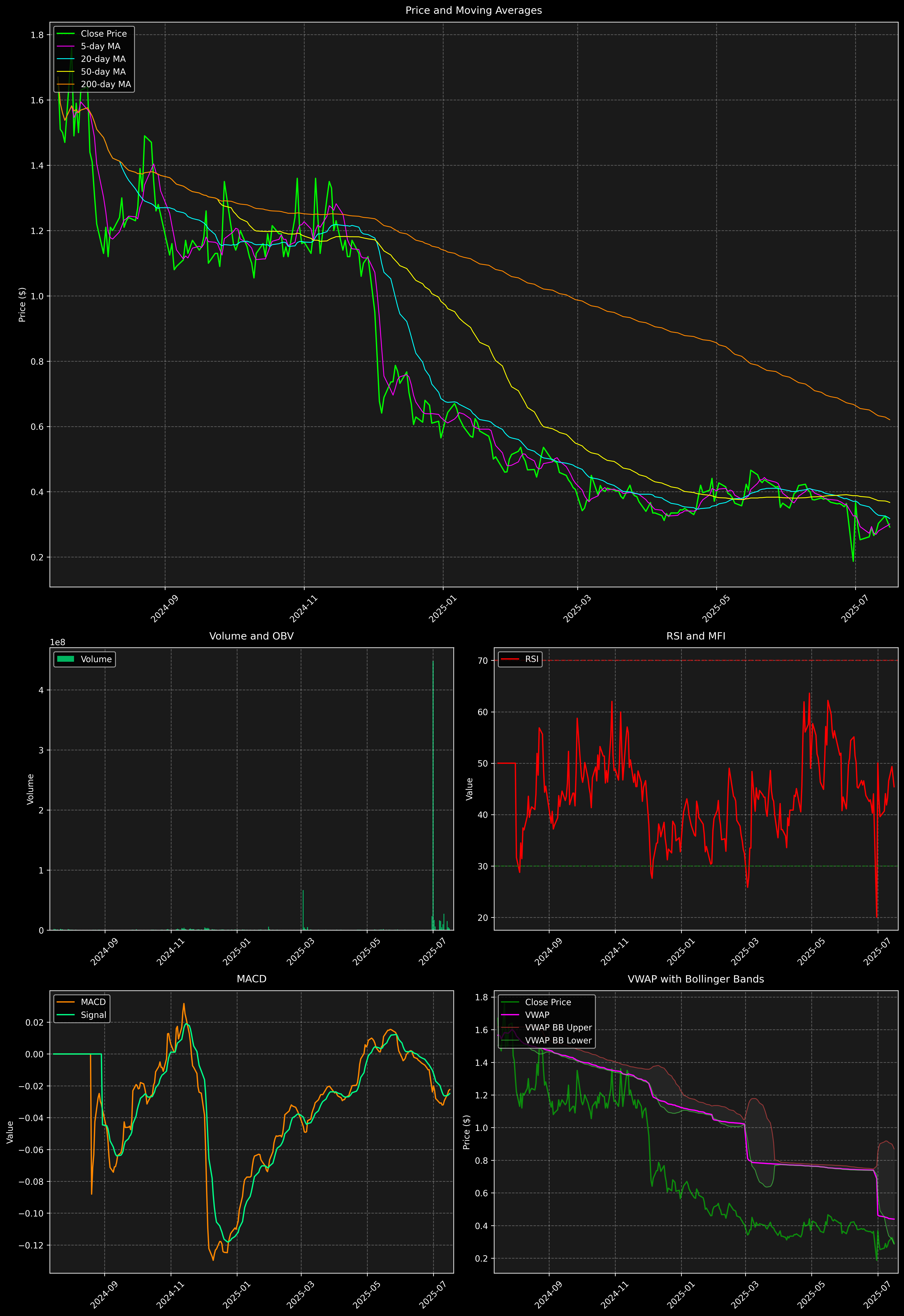
Task: Click the 'Volume and OBV' chart title
Action: (x=252, y=636)
